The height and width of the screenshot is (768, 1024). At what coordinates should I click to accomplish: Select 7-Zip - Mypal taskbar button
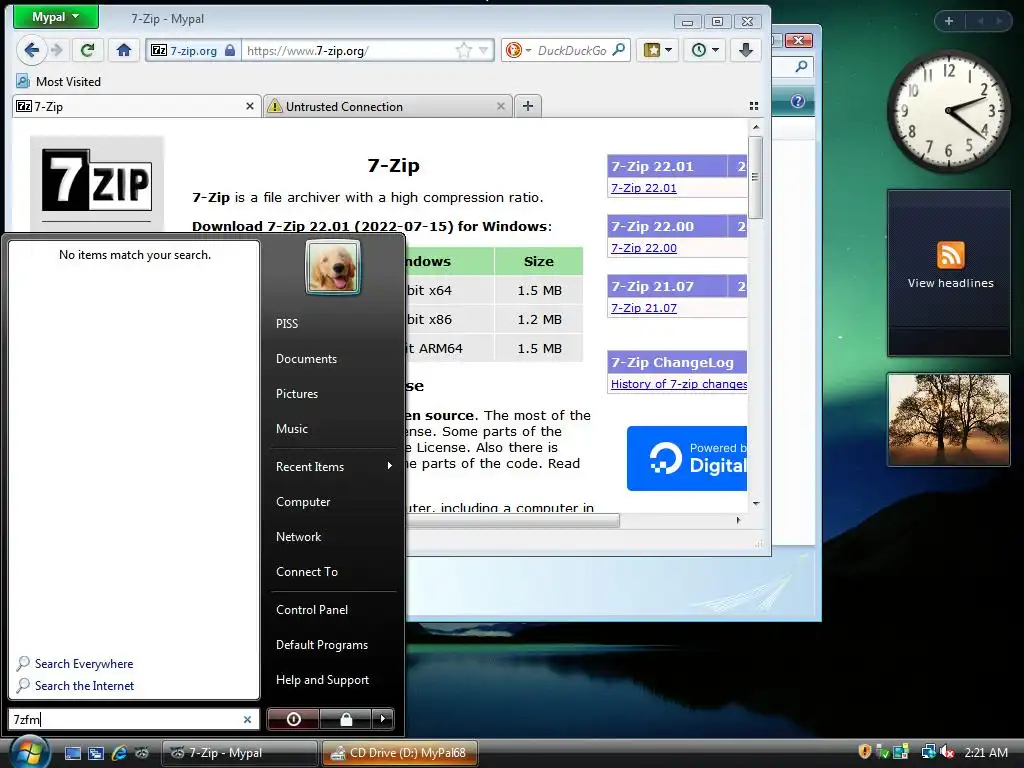(239, 753)
